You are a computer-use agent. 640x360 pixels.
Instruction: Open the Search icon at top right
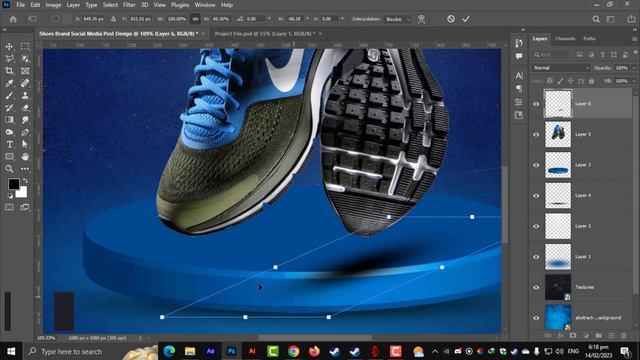(x=596, y=19)
